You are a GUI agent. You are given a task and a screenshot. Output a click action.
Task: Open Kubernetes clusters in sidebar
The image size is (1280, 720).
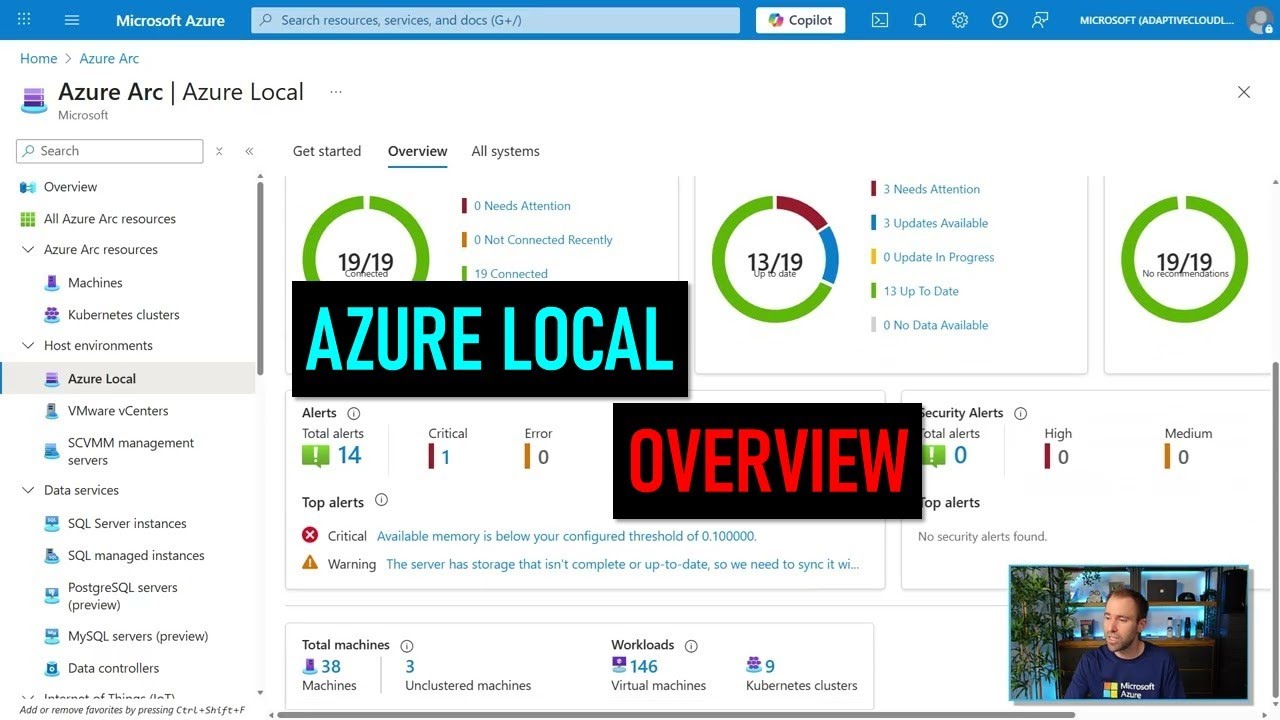pyautogui.click(x=123, y=315)
